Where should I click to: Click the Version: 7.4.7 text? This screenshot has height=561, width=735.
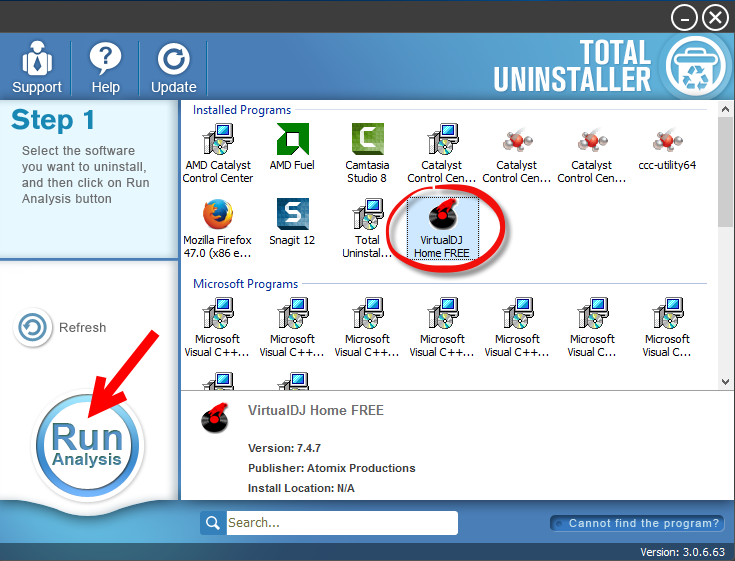[284, 448]
